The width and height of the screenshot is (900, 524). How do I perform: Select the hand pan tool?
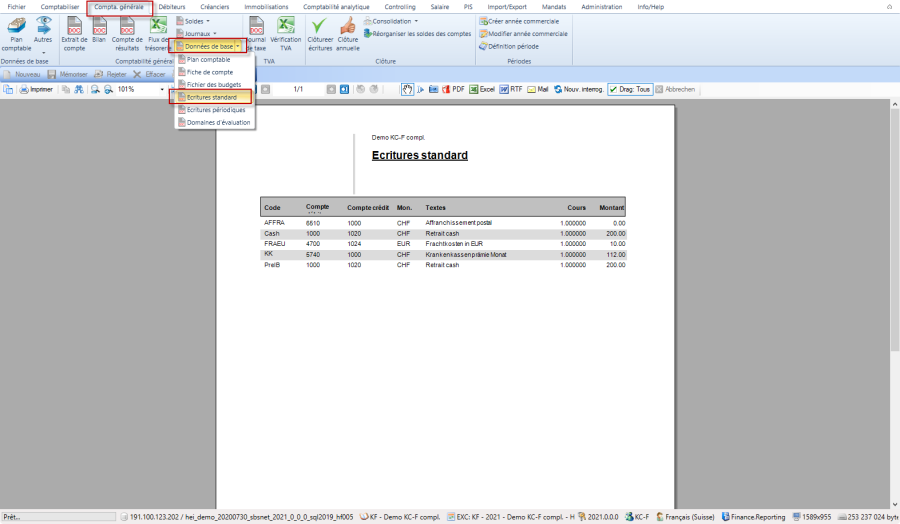point(407,90)
